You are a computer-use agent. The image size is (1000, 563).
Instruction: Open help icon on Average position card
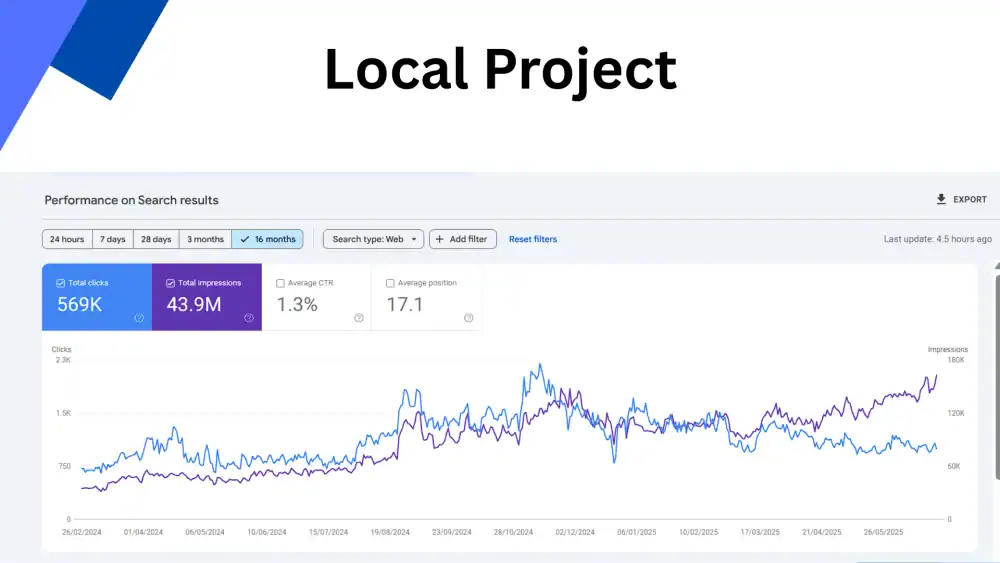(468, 318)
